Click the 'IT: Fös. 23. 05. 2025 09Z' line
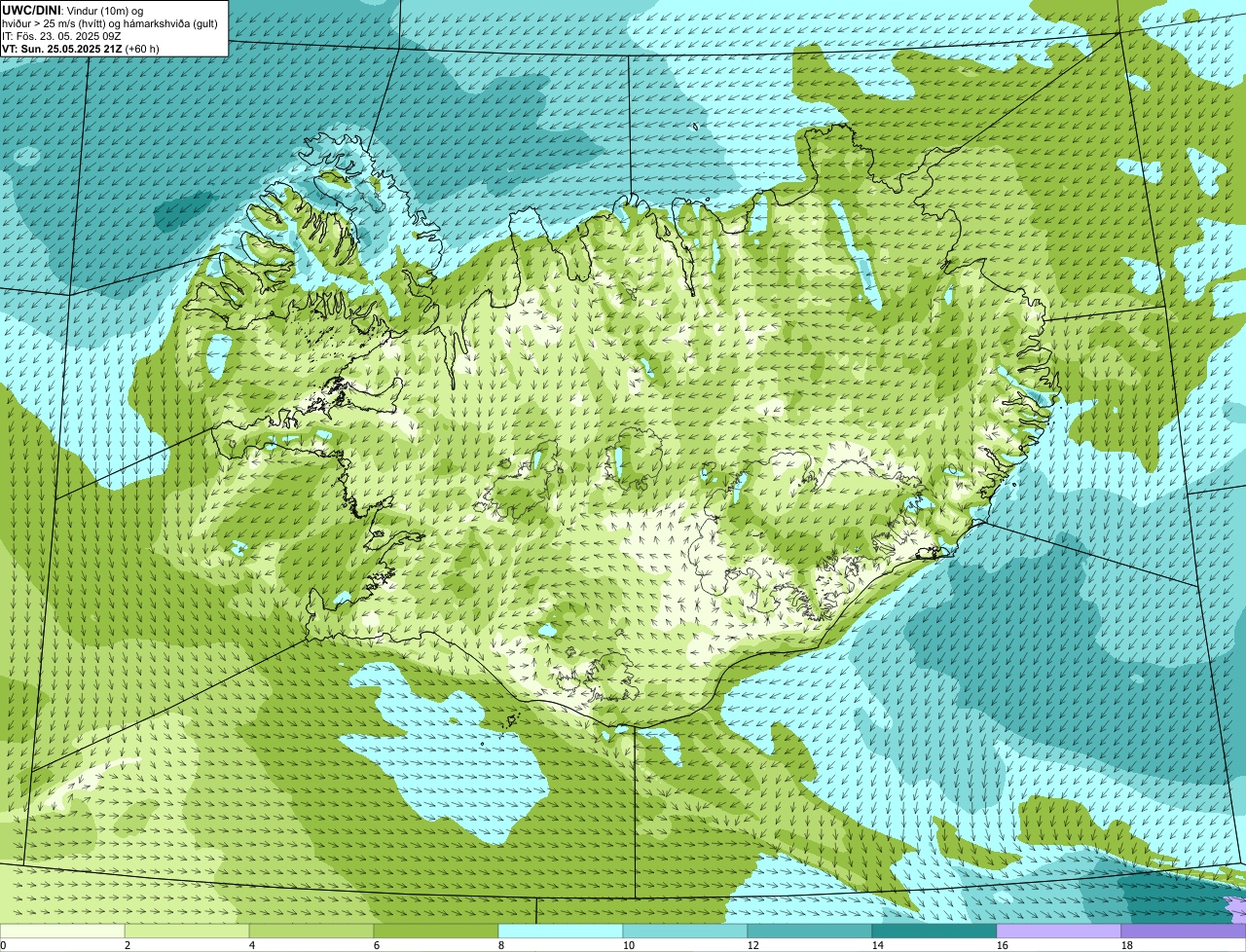The height and width of the screenshot is (952, 1246). click(x=62, y=36)
